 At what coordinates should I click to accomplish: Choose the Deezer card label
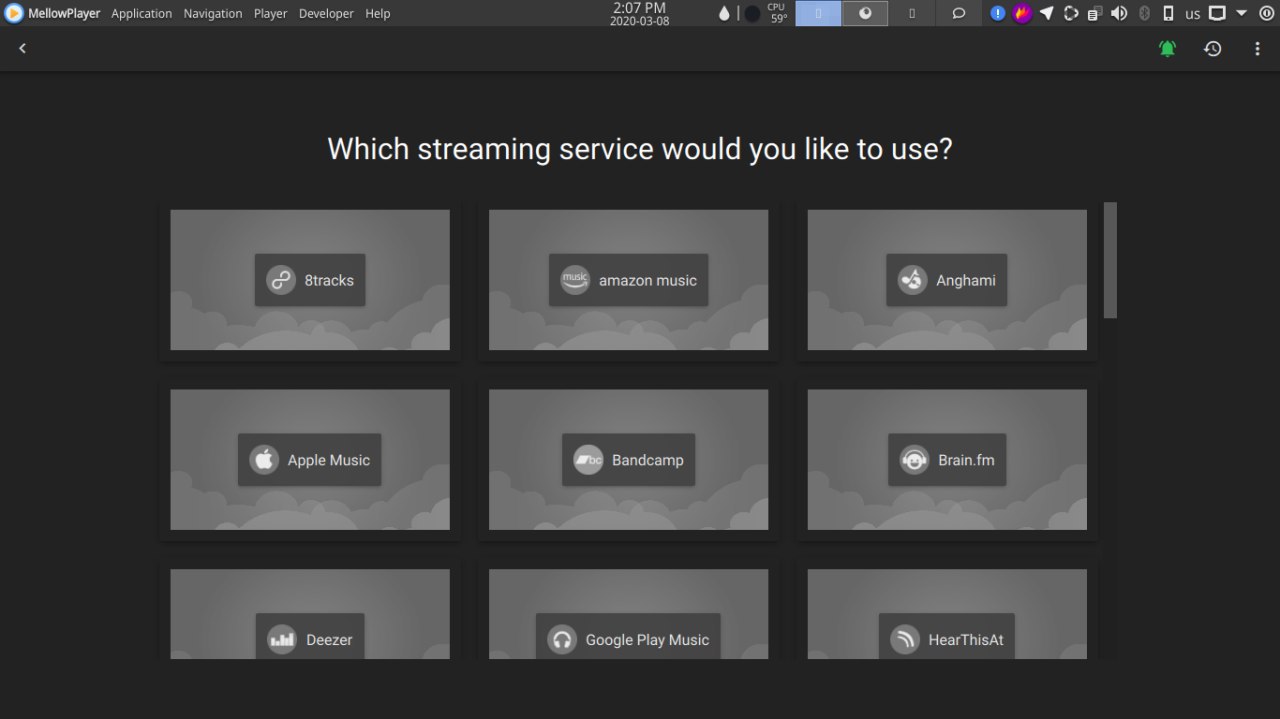329,640
